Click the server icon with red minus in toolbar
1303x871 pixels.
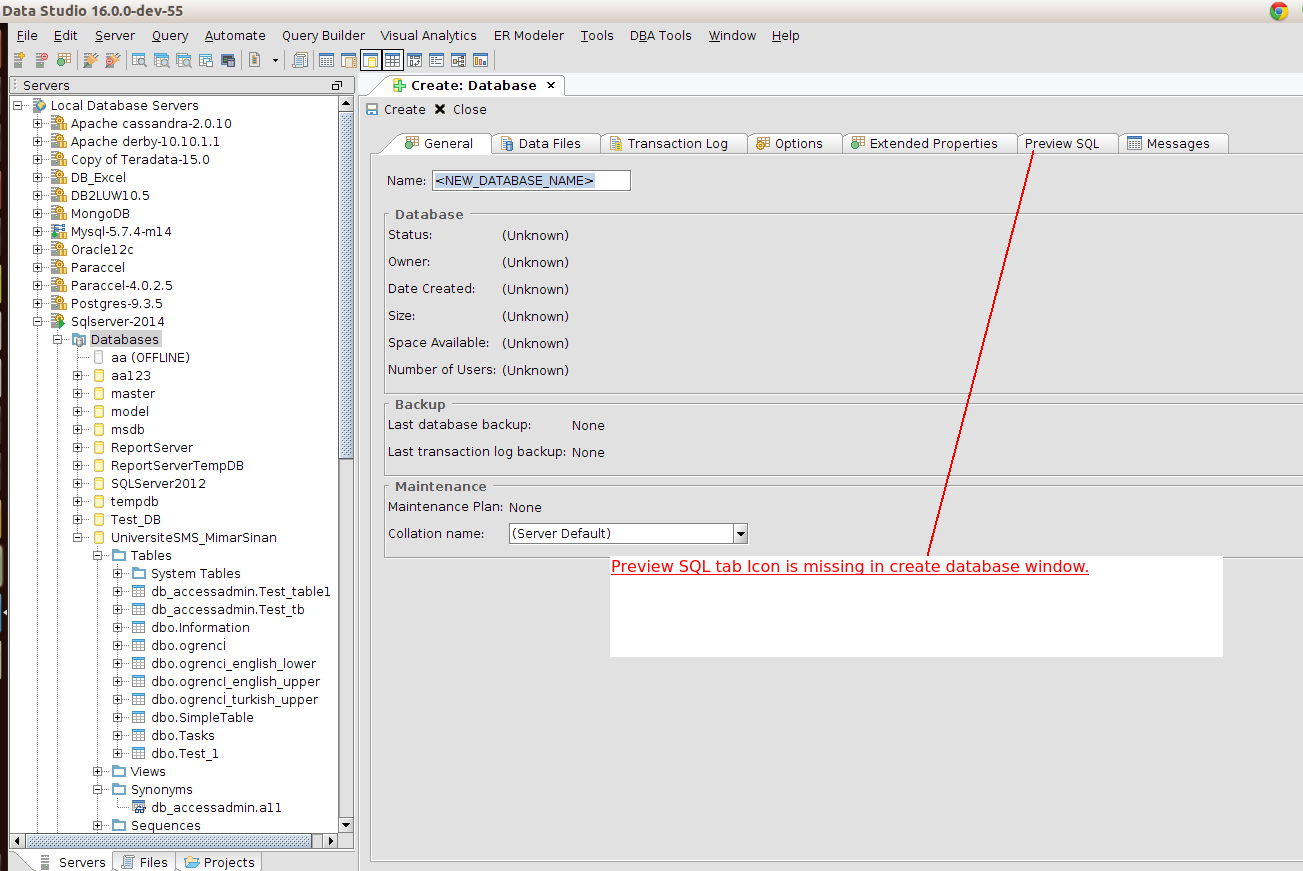(x=42, y=60)
